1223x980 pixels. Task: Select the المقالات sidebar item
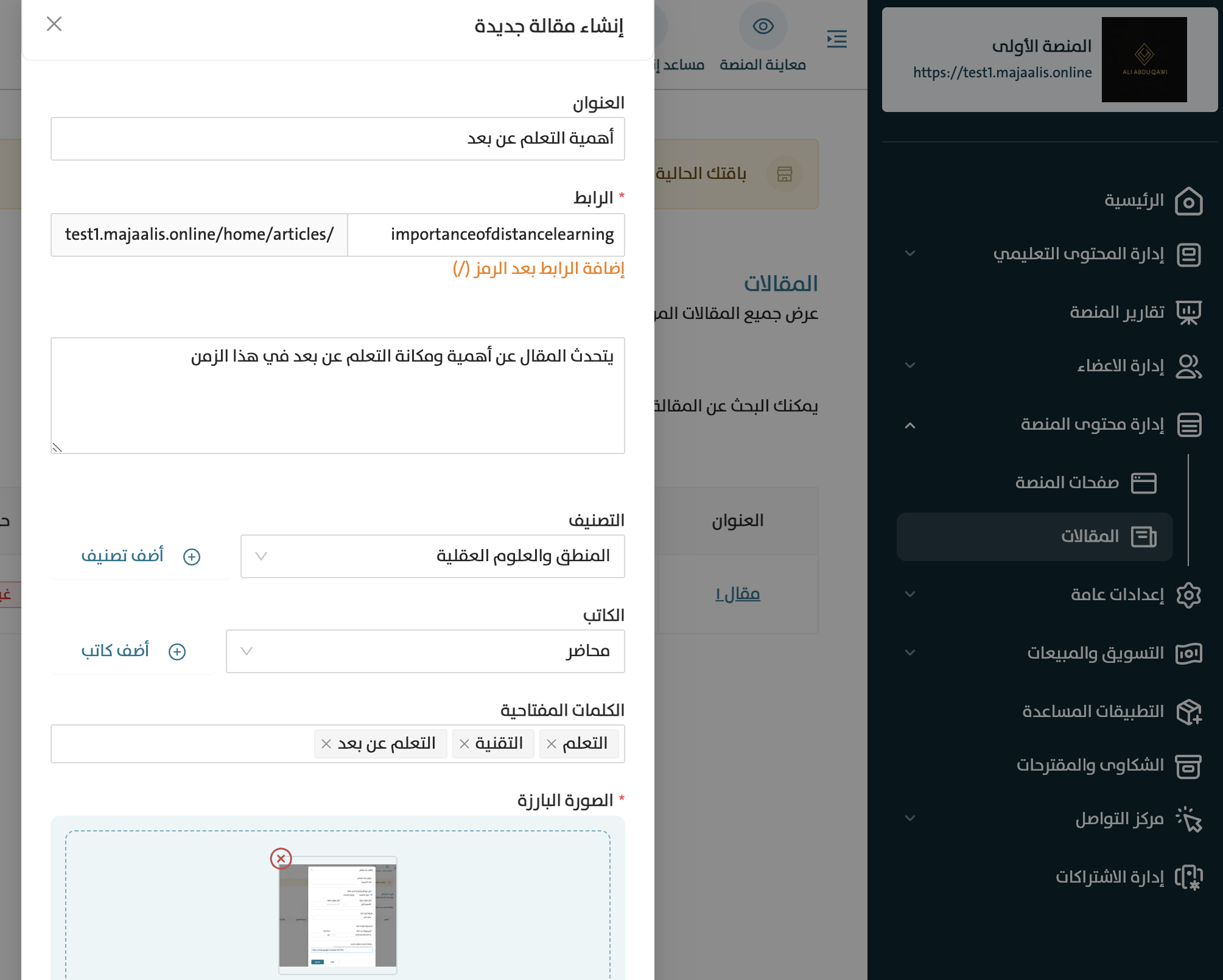(1090, 536)
